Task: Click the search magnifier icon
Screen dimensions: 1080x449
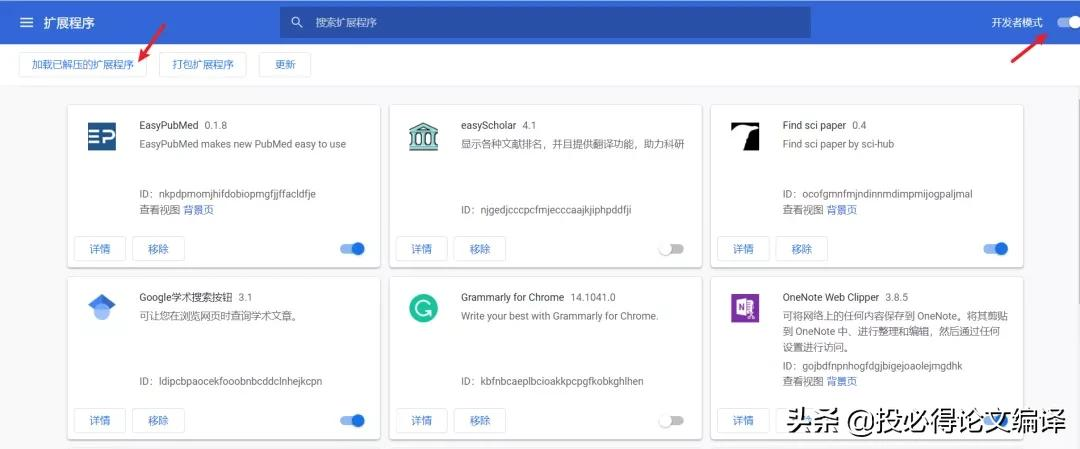Action: coord(297,22)
